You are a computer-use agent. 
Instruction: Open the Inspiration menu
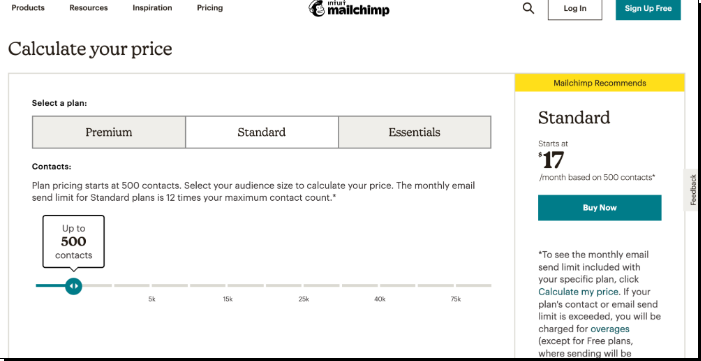tap(152, 8)
